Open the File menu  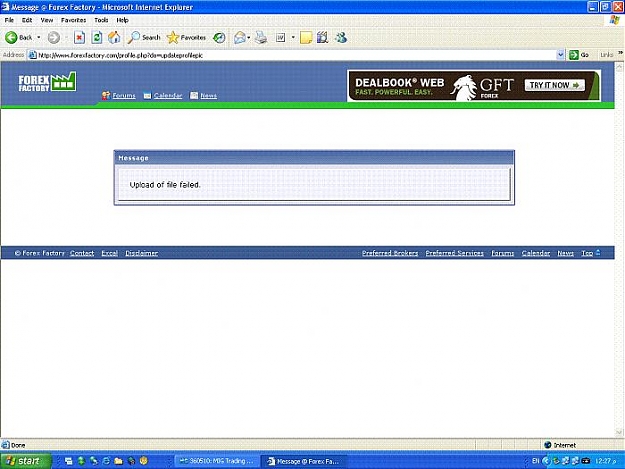[x=9, y=20]
